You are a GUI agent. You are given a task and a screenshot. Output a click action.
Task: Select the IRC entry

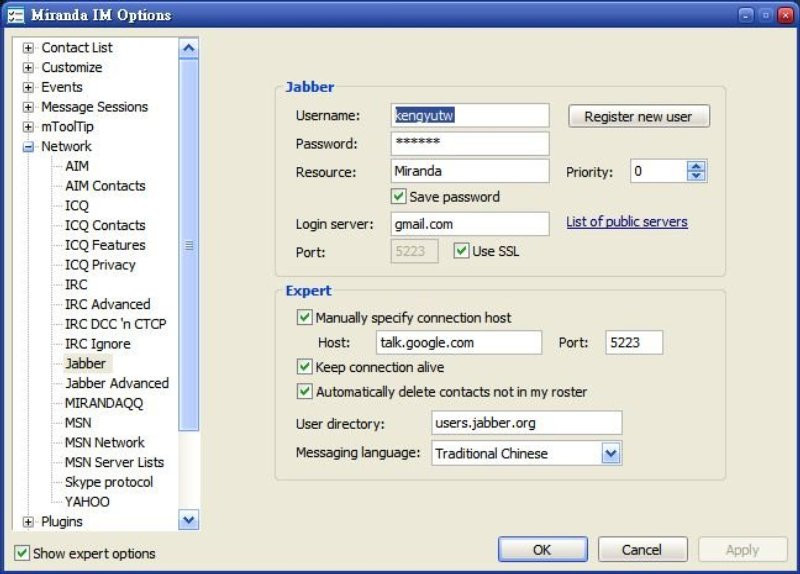(x=76, y=285)
